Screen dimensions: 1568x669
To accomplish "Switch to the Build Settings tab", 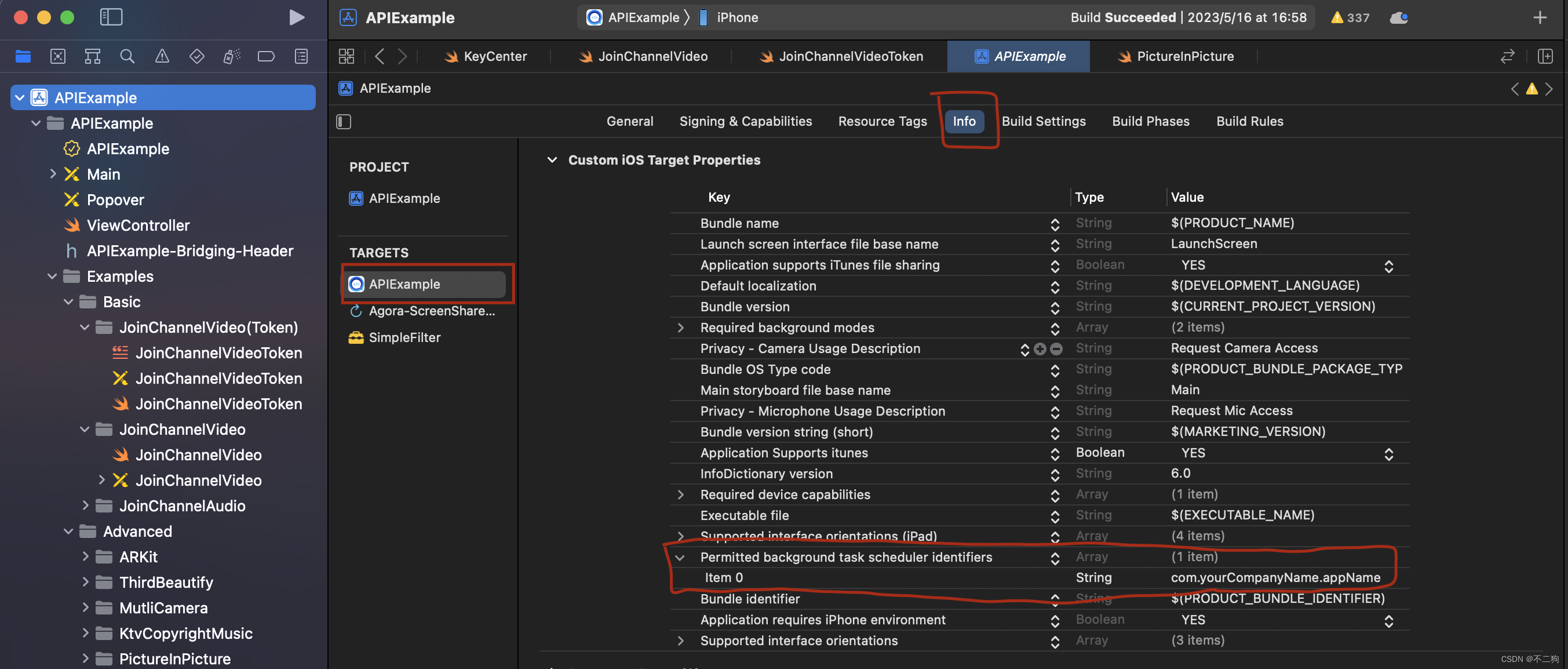I will pyautogui.click(x=1043, y=121).
